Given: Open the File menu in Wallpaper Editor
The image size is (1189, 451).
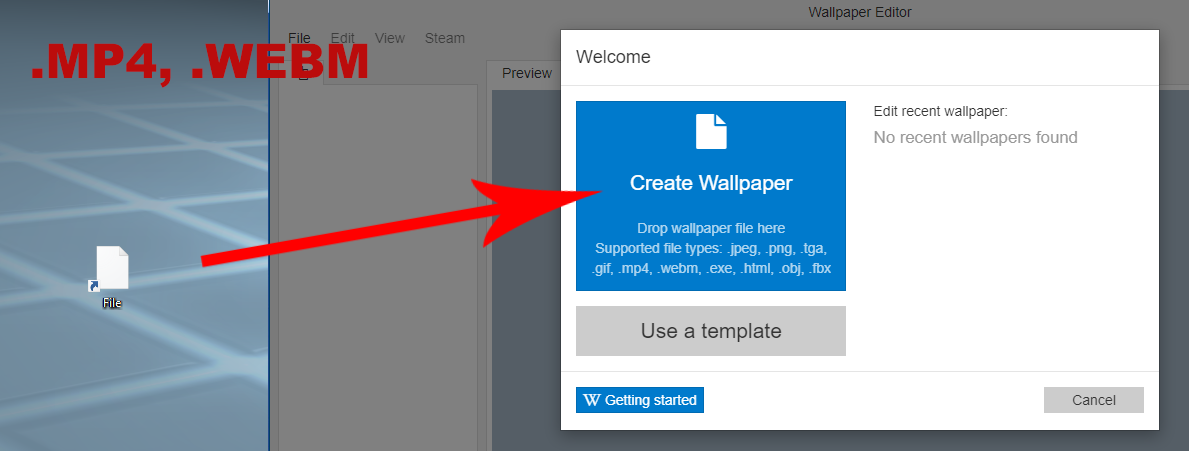Looking at the screenshot, I should tap(300, 38).
